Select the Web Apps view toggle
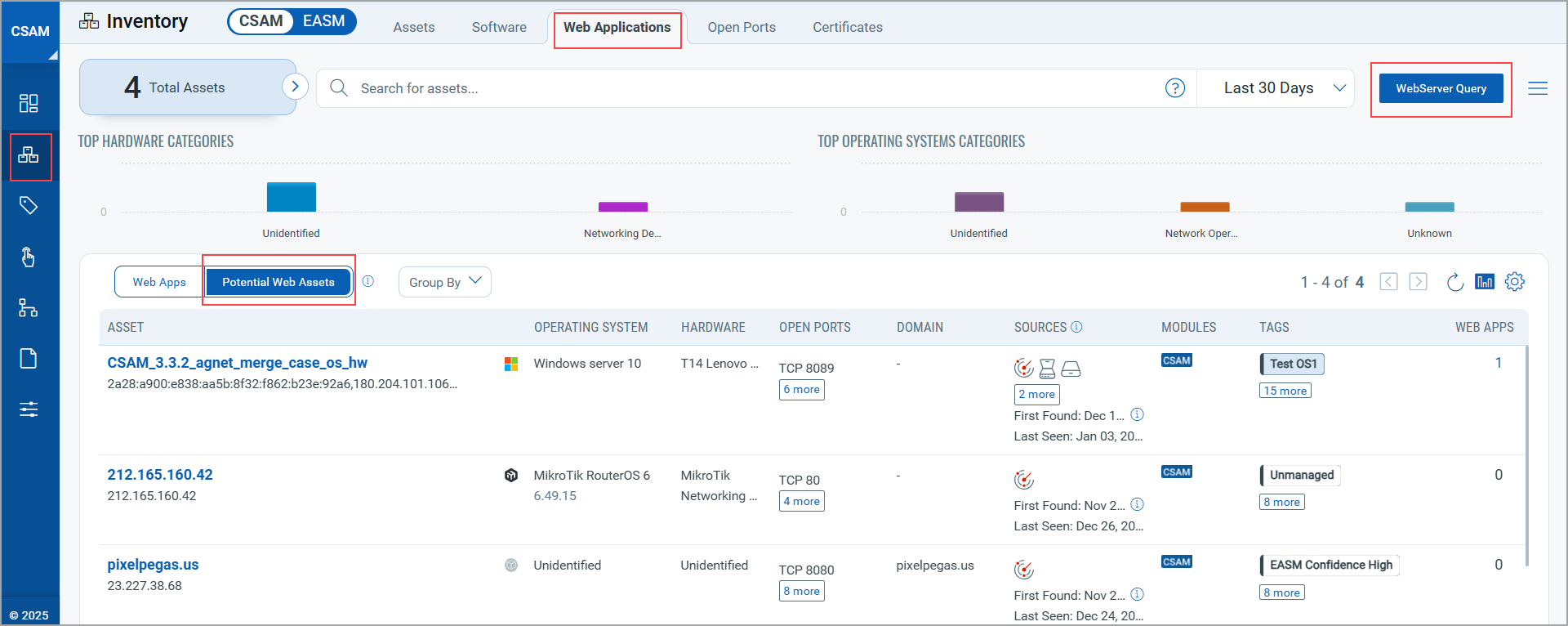1568x626 pixels. [x=159, y=282]
